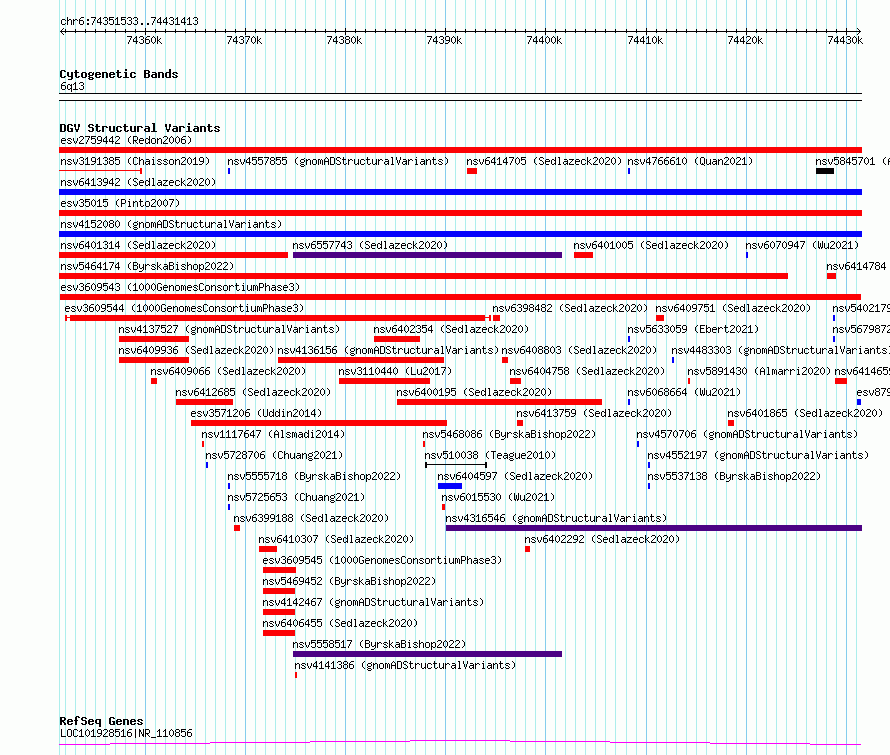The image size is (890, 755).
Task: Select the red nsv6401314 variant bar
Action: click(174, 255)
